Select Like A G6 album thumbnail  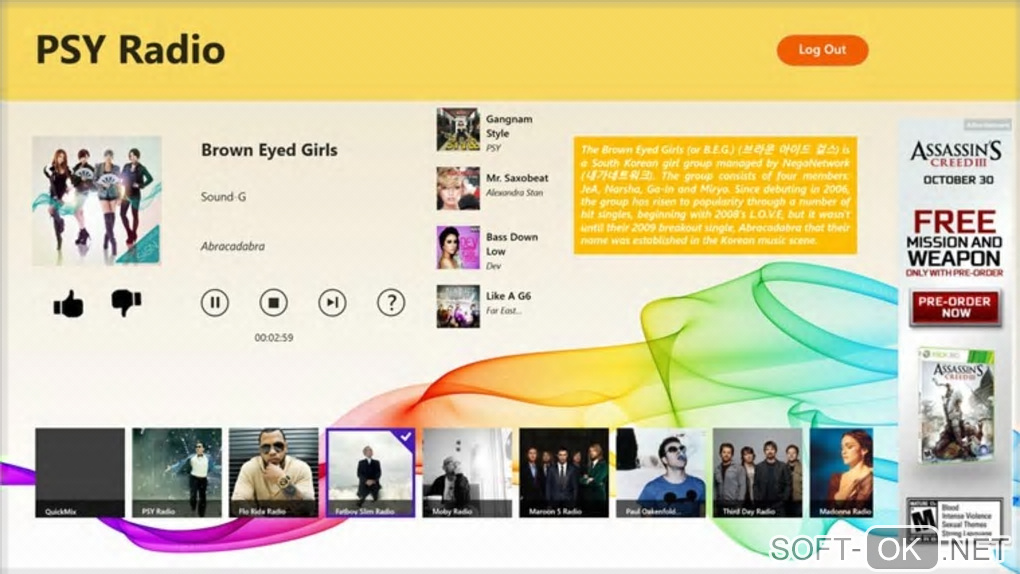pos(458,306)
